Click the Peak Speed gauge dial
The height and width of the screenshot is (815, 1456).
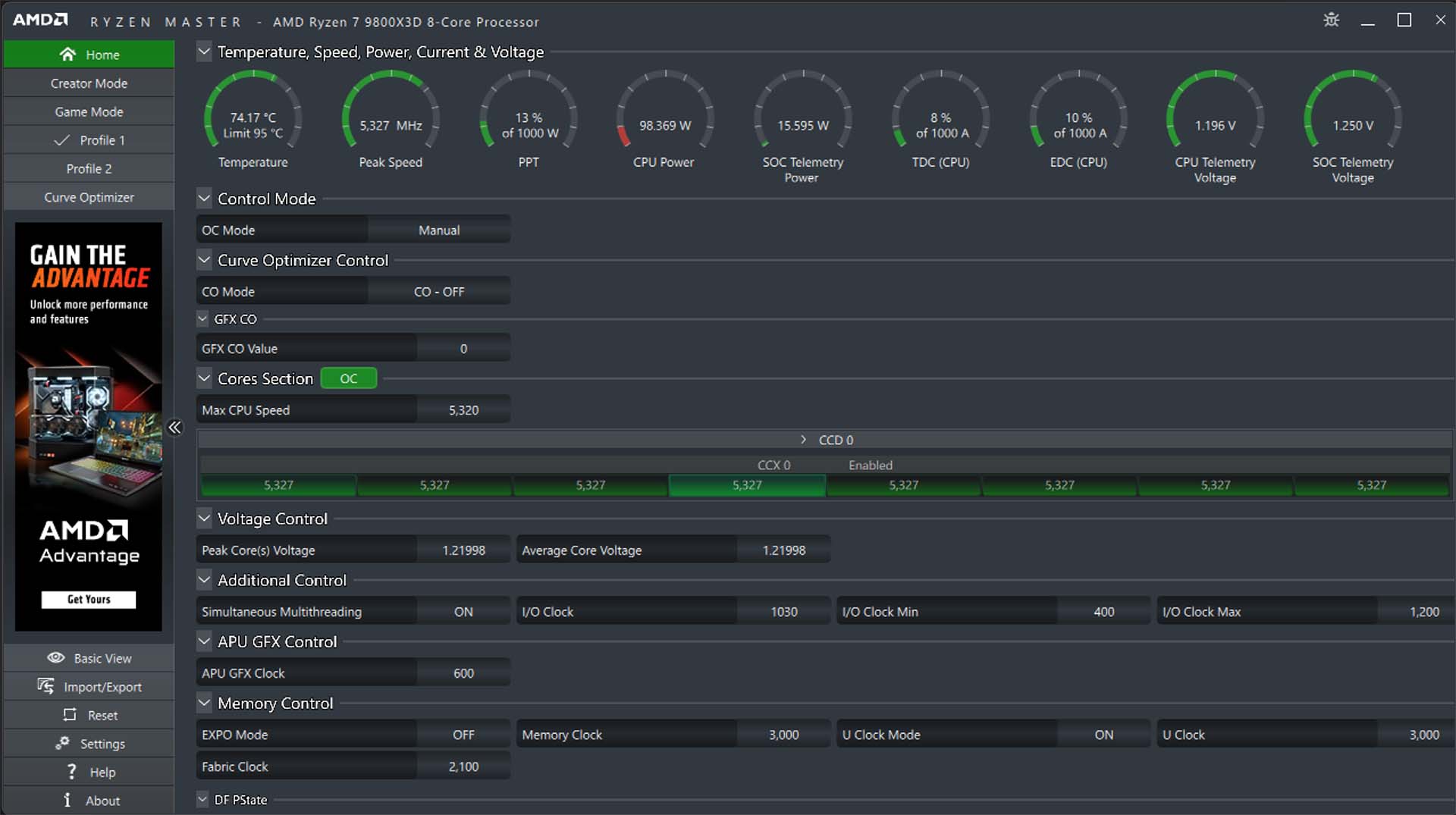(391, 111)
